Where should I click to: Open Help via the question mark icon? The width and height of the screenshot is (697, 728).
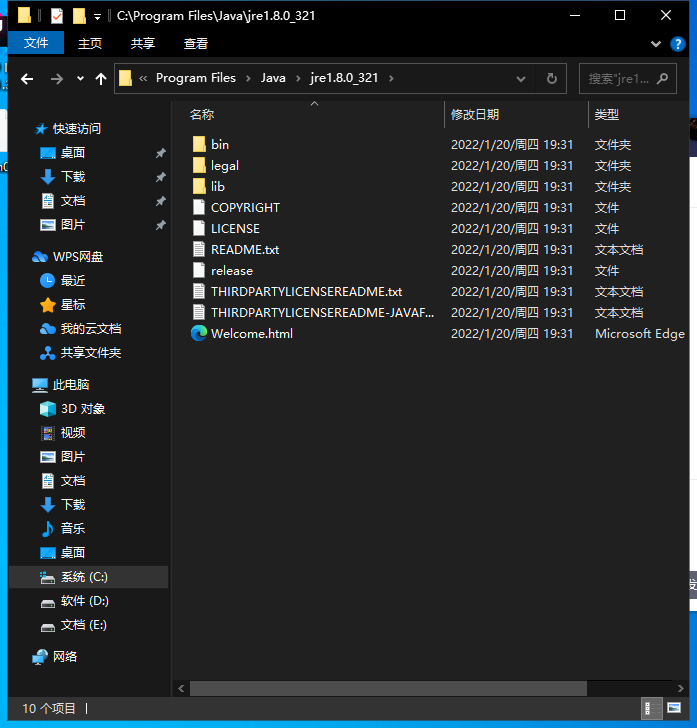tap(677, 44)
